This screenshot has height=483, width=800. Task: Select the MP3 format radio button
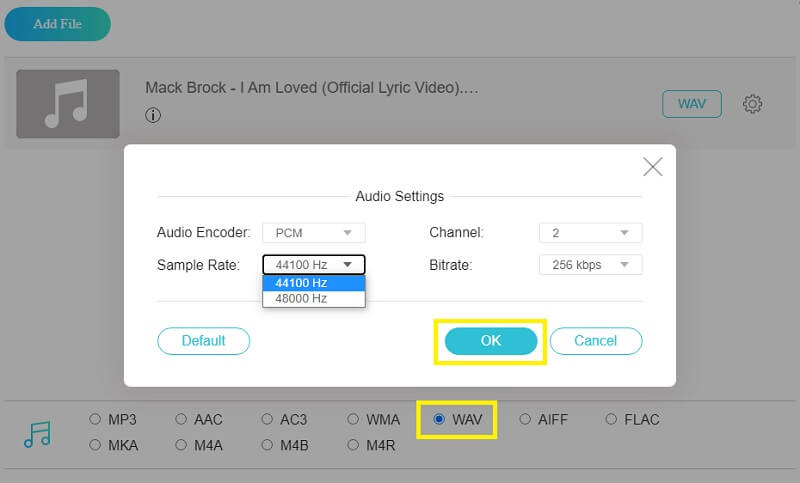pos(95,420)
